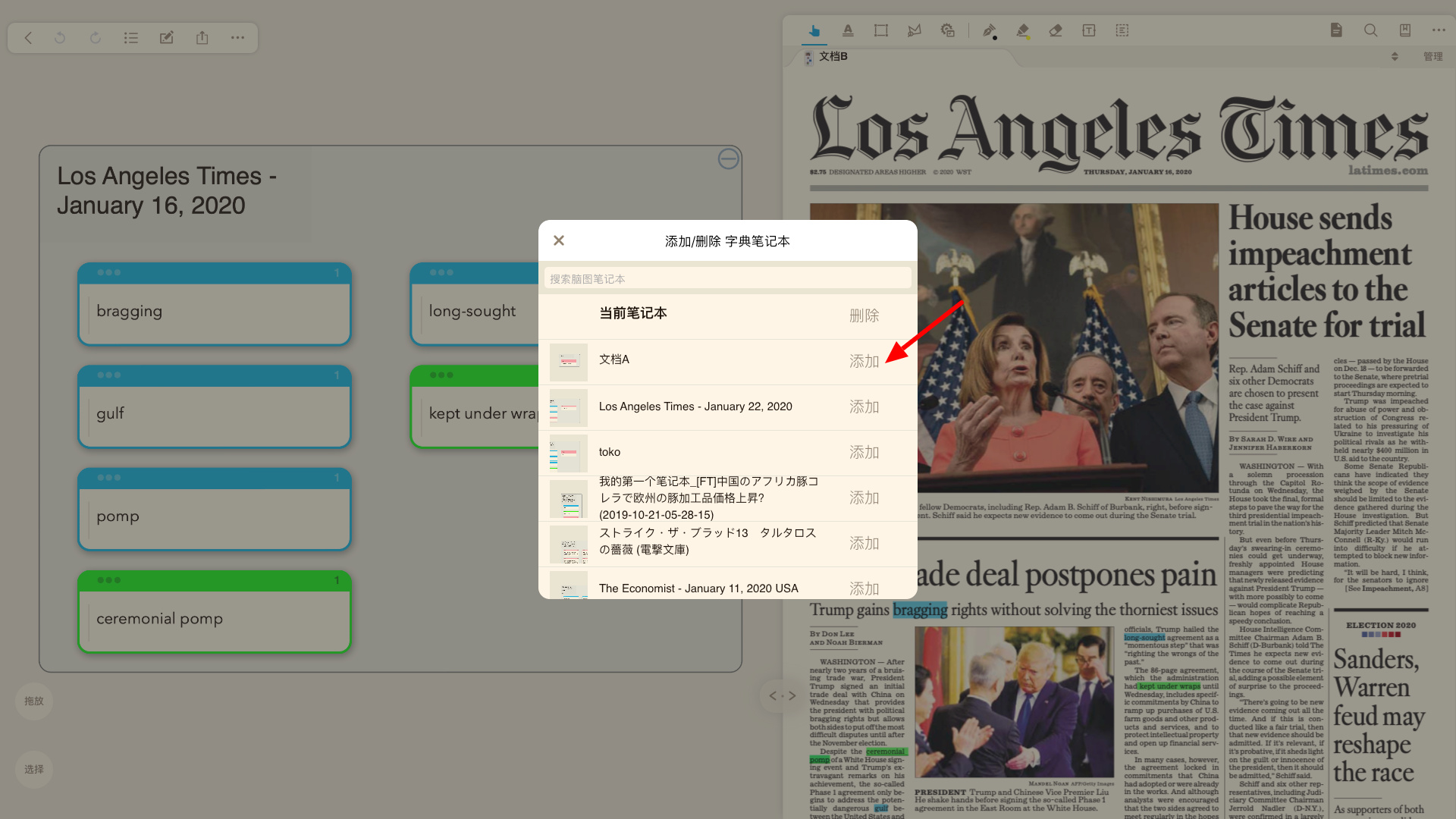Select the text box tool
The width and height of the screenshot is (1456, 819).
click(x=1089, y=31)
